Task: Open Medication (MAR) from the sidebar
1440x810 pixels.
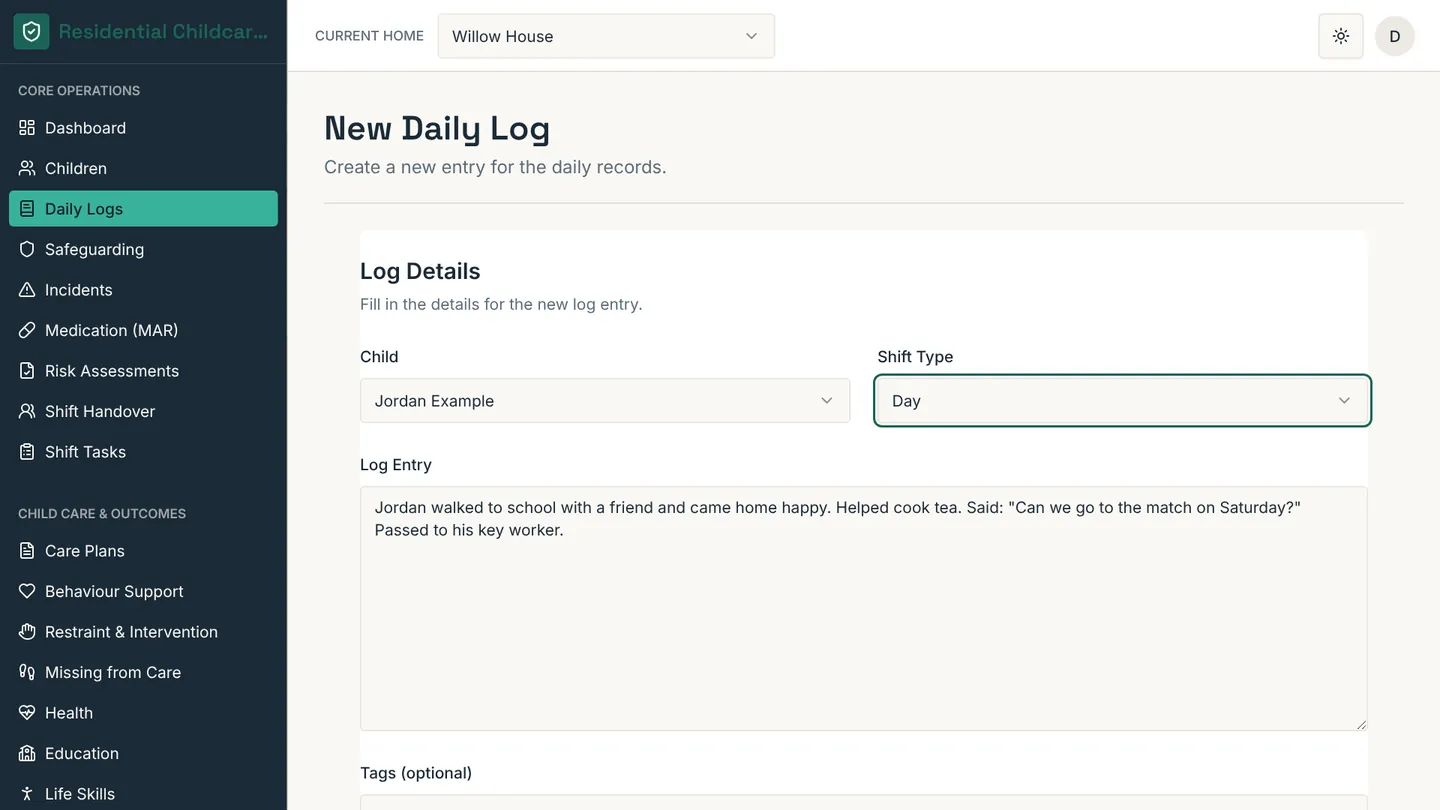Action: click(143, 330)
